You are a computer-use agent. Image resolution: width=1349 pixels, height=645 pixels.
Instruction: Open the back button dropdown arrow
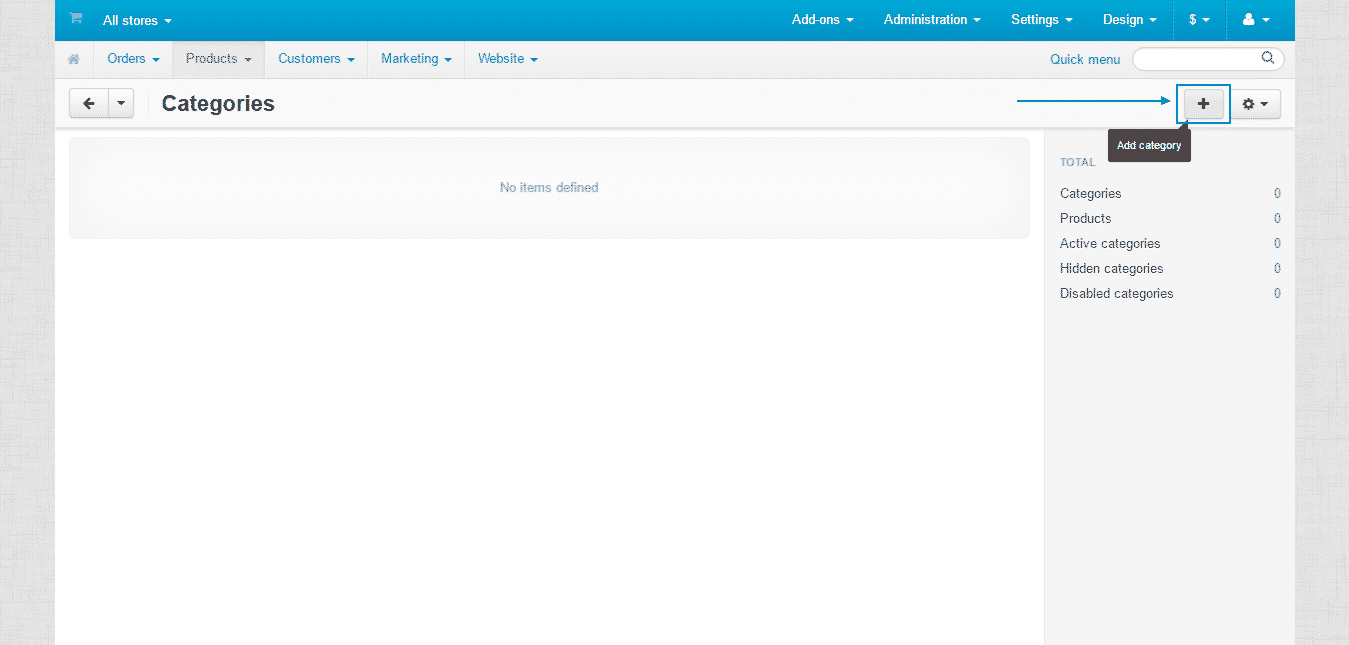(120, 103)
